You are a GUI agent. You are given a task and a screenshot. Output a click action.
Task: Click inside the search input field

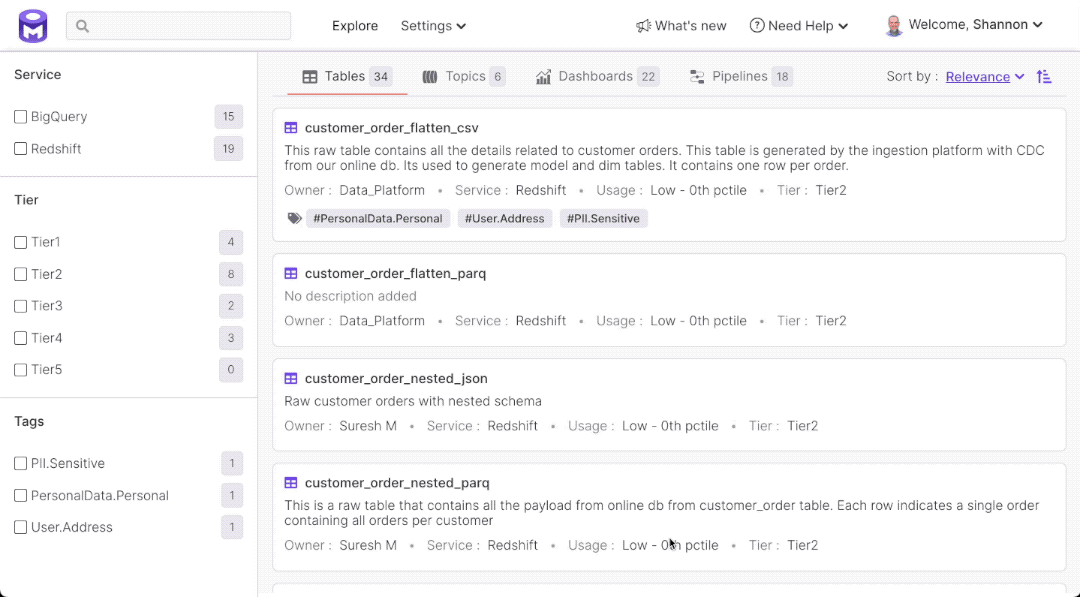click(180, 26)
